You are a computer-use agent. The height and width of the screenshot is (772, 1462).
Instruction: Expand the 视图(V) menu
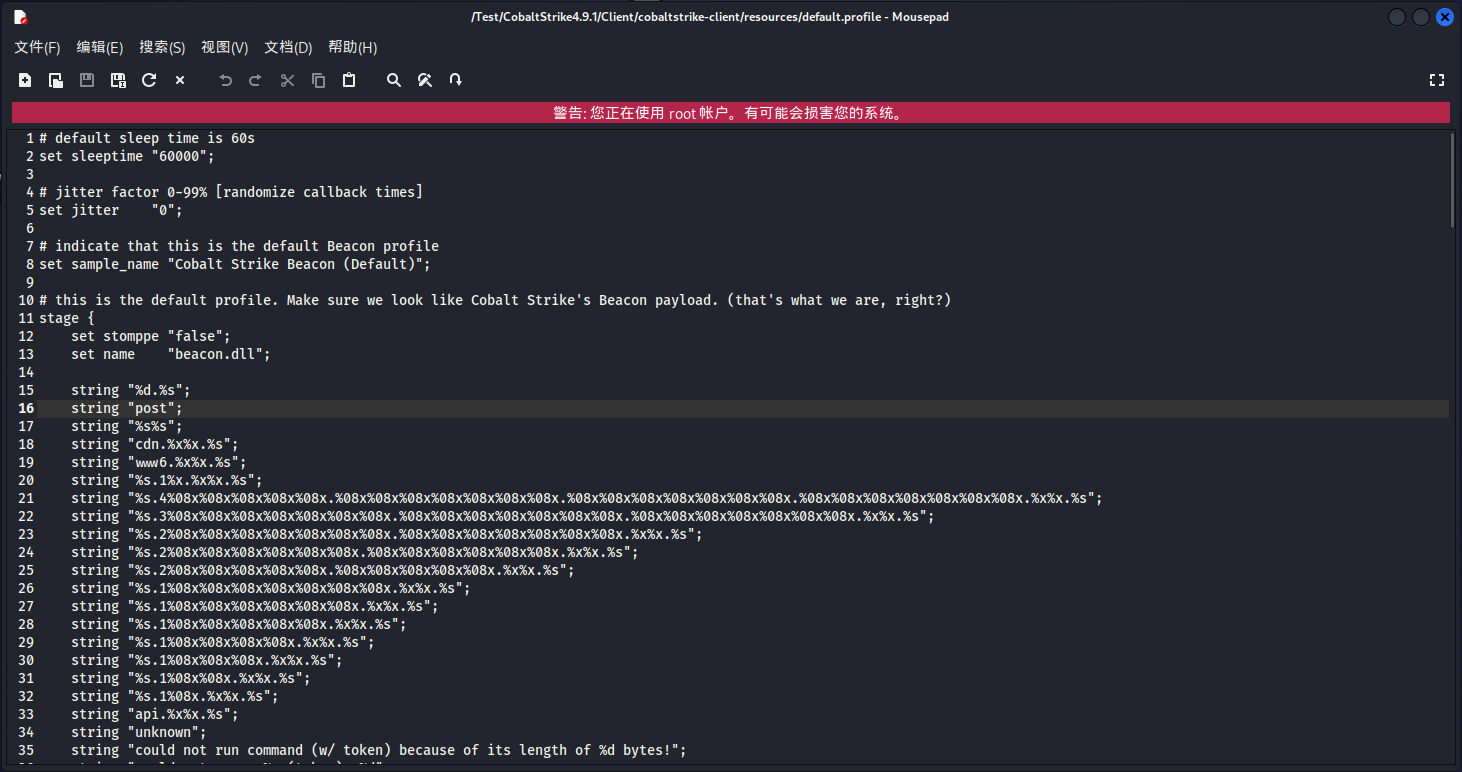pos(224,47)
